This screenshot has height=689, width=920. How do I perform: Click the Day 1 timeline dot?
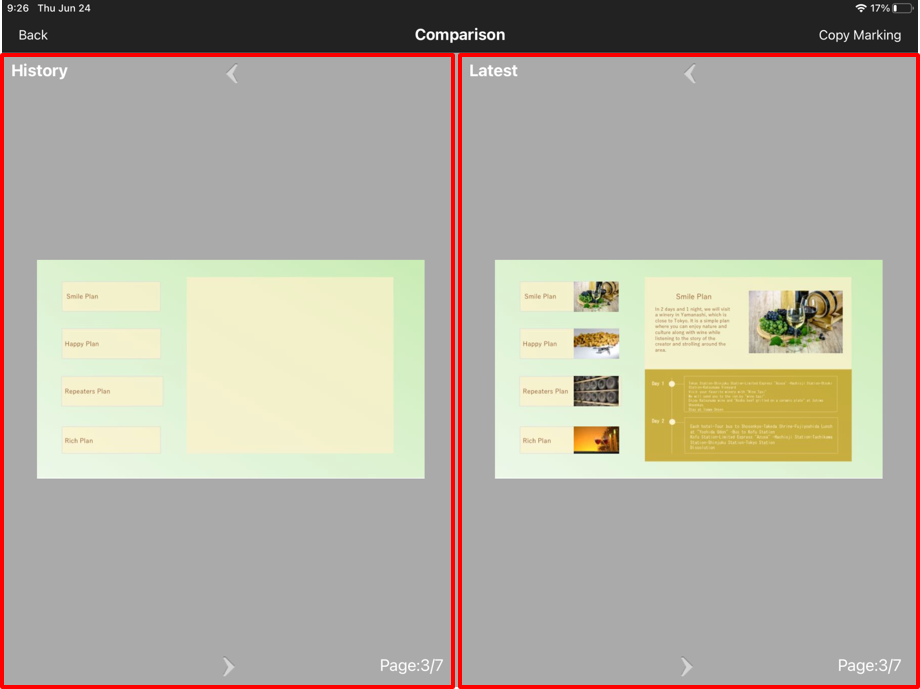(672, 384)
